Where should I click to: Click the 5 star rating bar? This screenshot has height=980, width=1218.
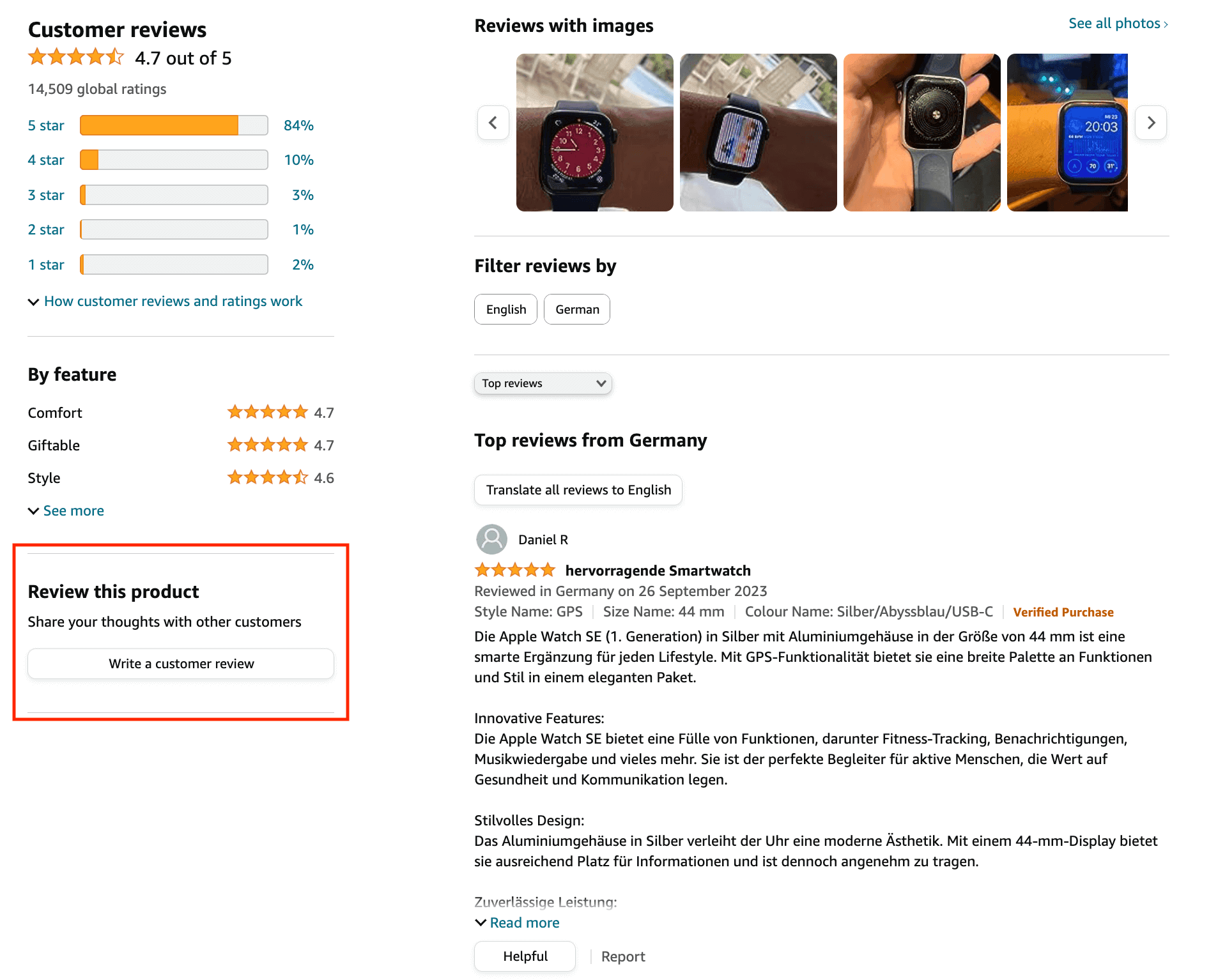pyautogui.click(x=174, y=125)
